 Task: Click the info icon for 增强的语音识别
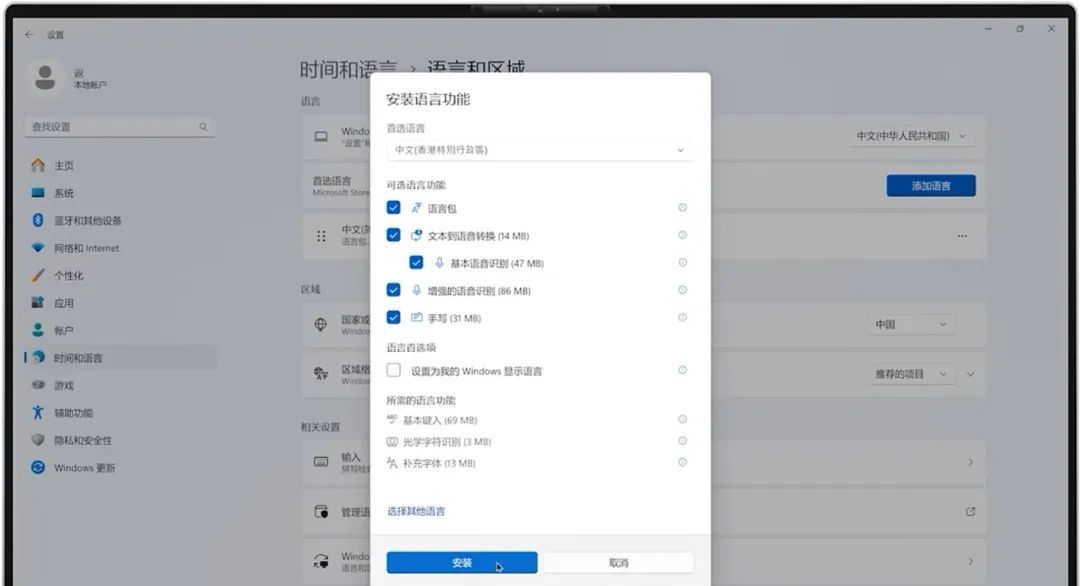pos(682,290)
